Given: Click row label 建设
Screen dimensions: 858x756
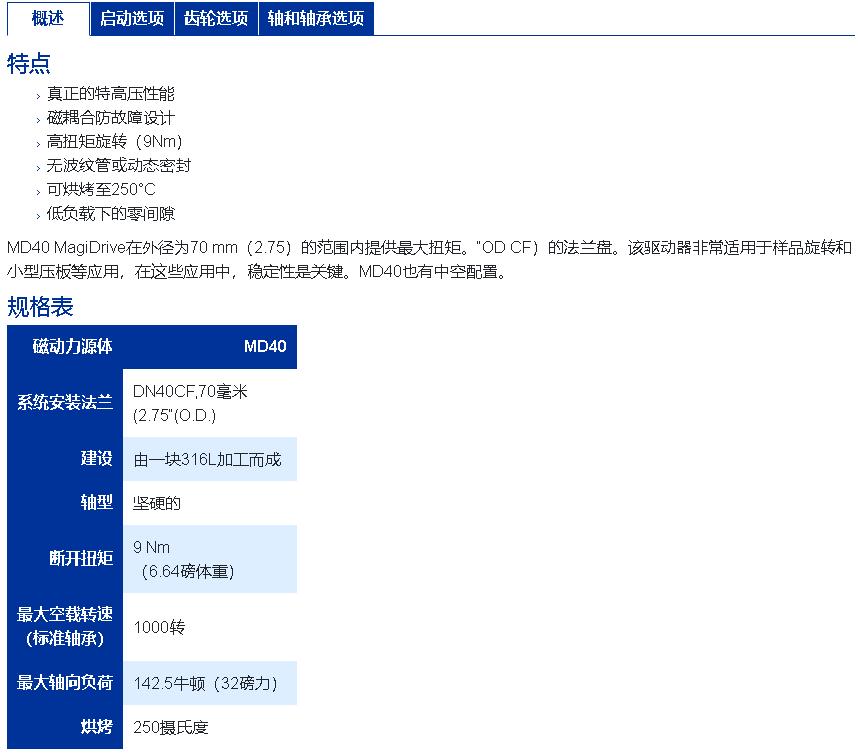Looking at the screenshot, I should click(x=65, y=458).
